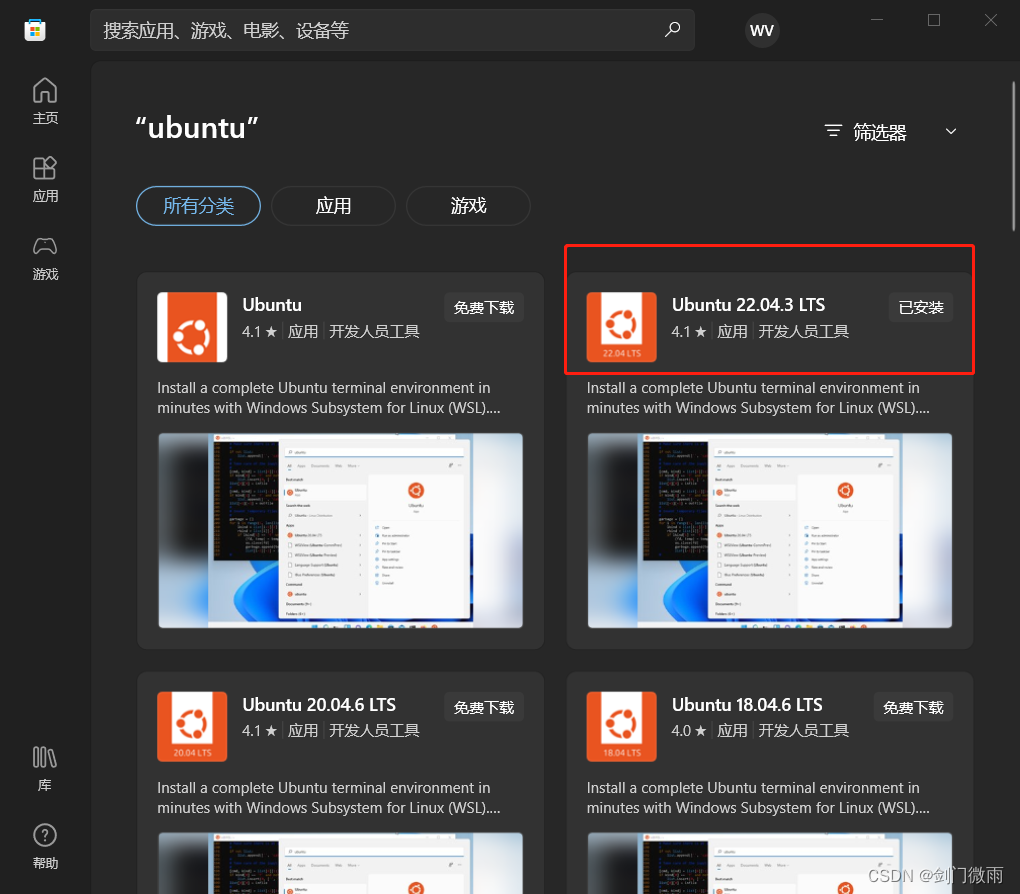Click the description text under Ubuntu 18.04.6 LTS

(758, 798)
